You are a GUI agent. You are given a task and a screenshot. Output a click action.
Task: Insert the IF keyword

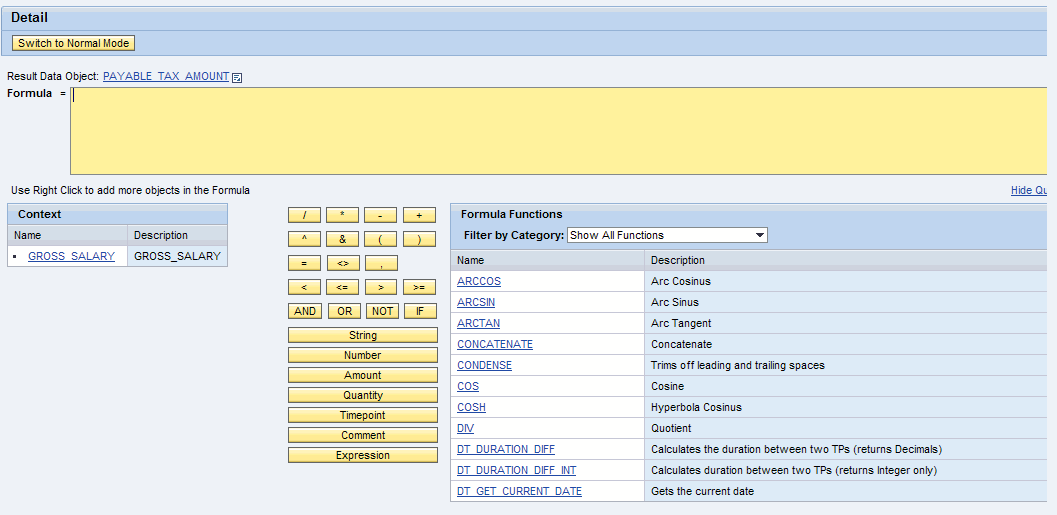419,311
